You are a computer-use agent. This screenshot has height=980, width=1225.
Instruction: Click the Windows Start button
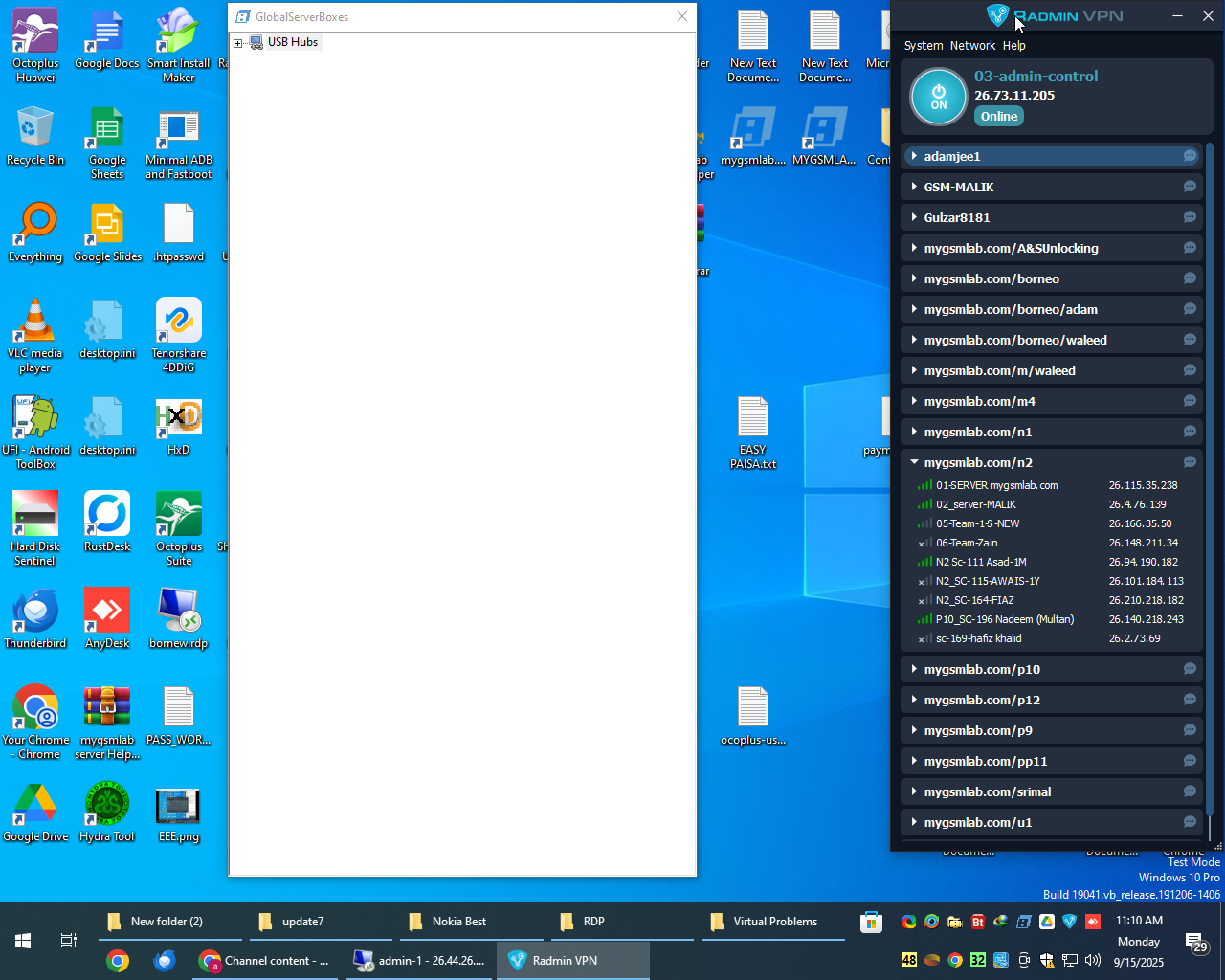tap(23, 941)
